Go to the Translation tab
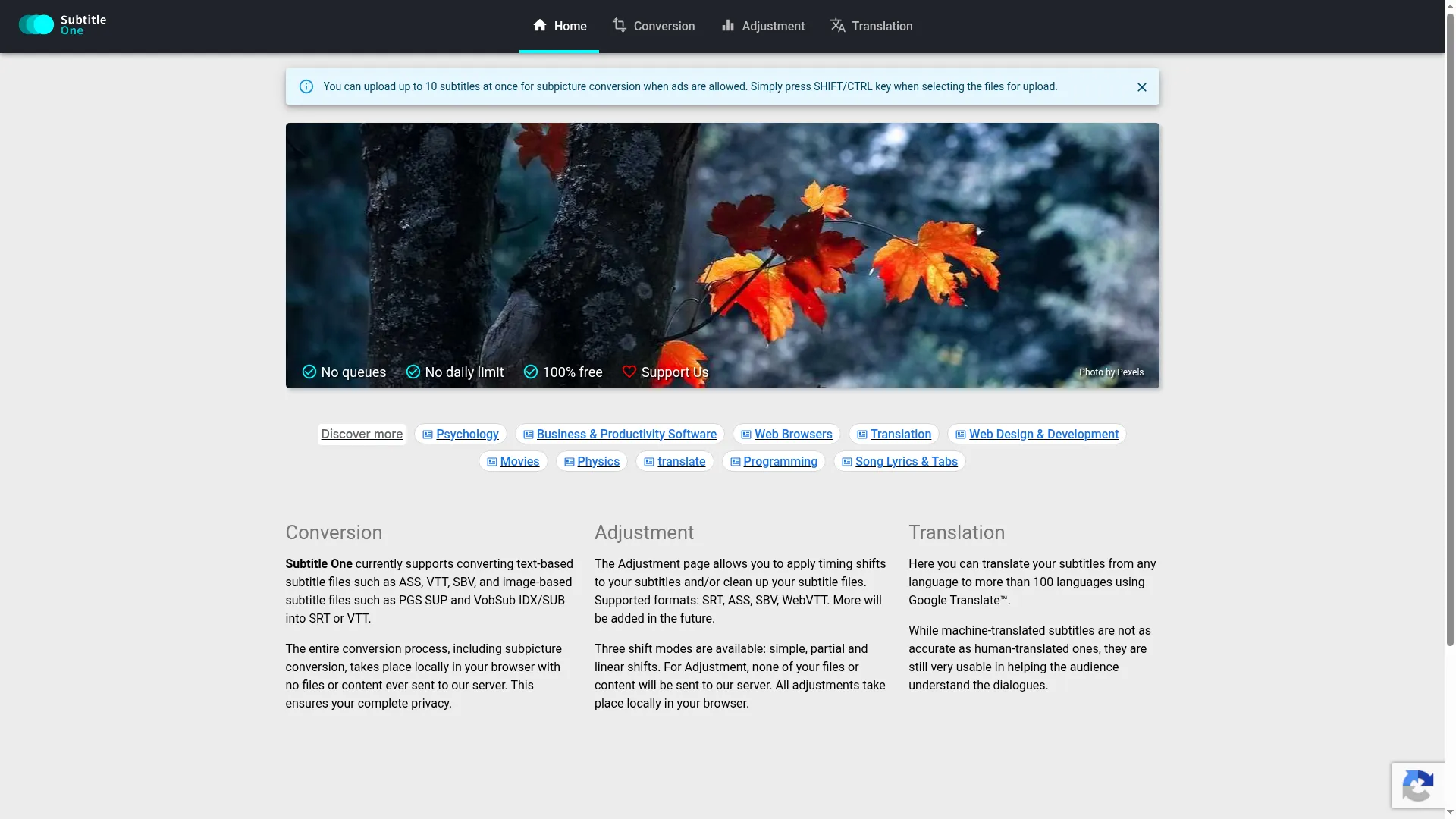The width and height of the screenshot is (1456, 819). (871, 26)
